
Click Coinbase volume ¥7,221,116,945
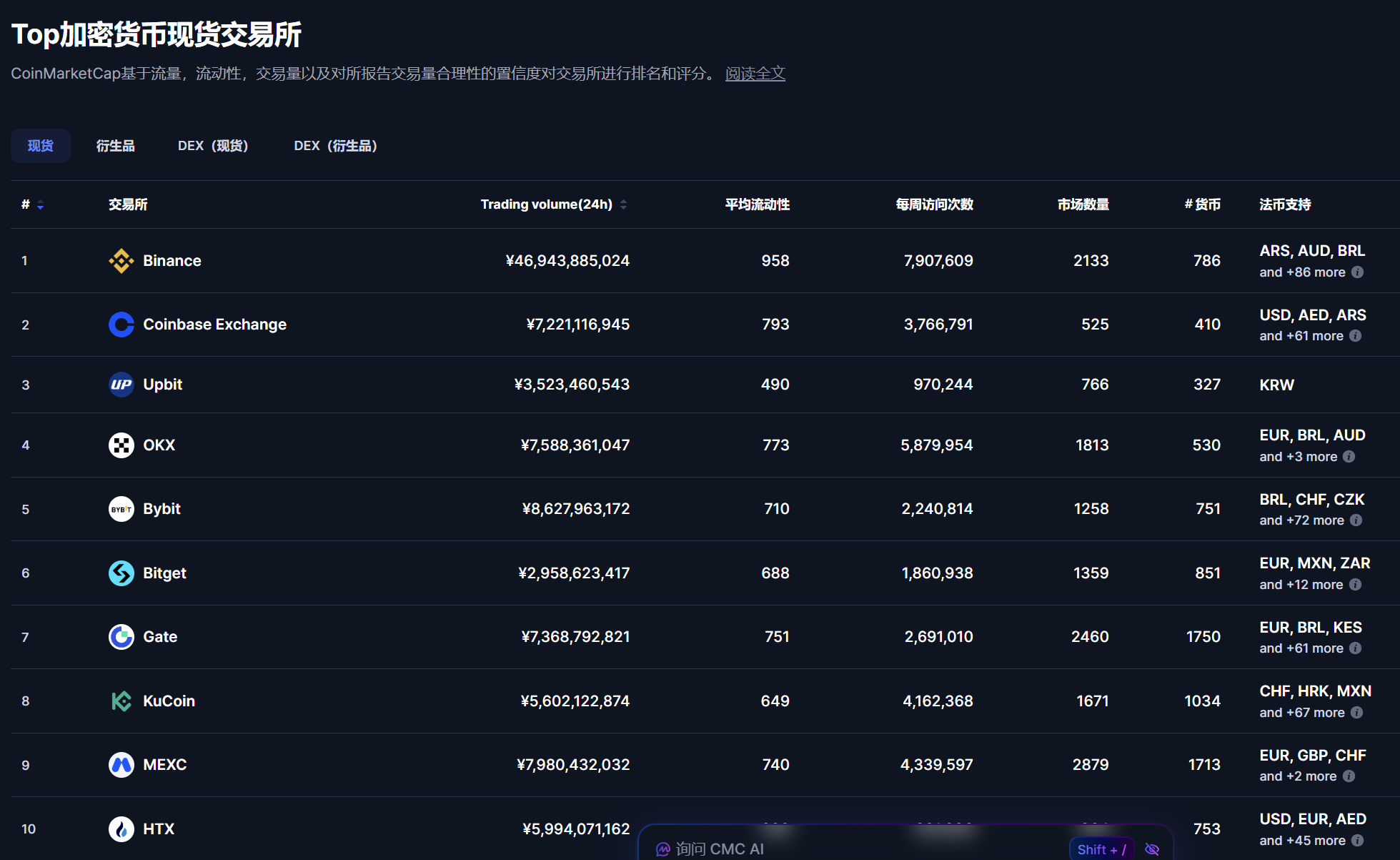578,325
